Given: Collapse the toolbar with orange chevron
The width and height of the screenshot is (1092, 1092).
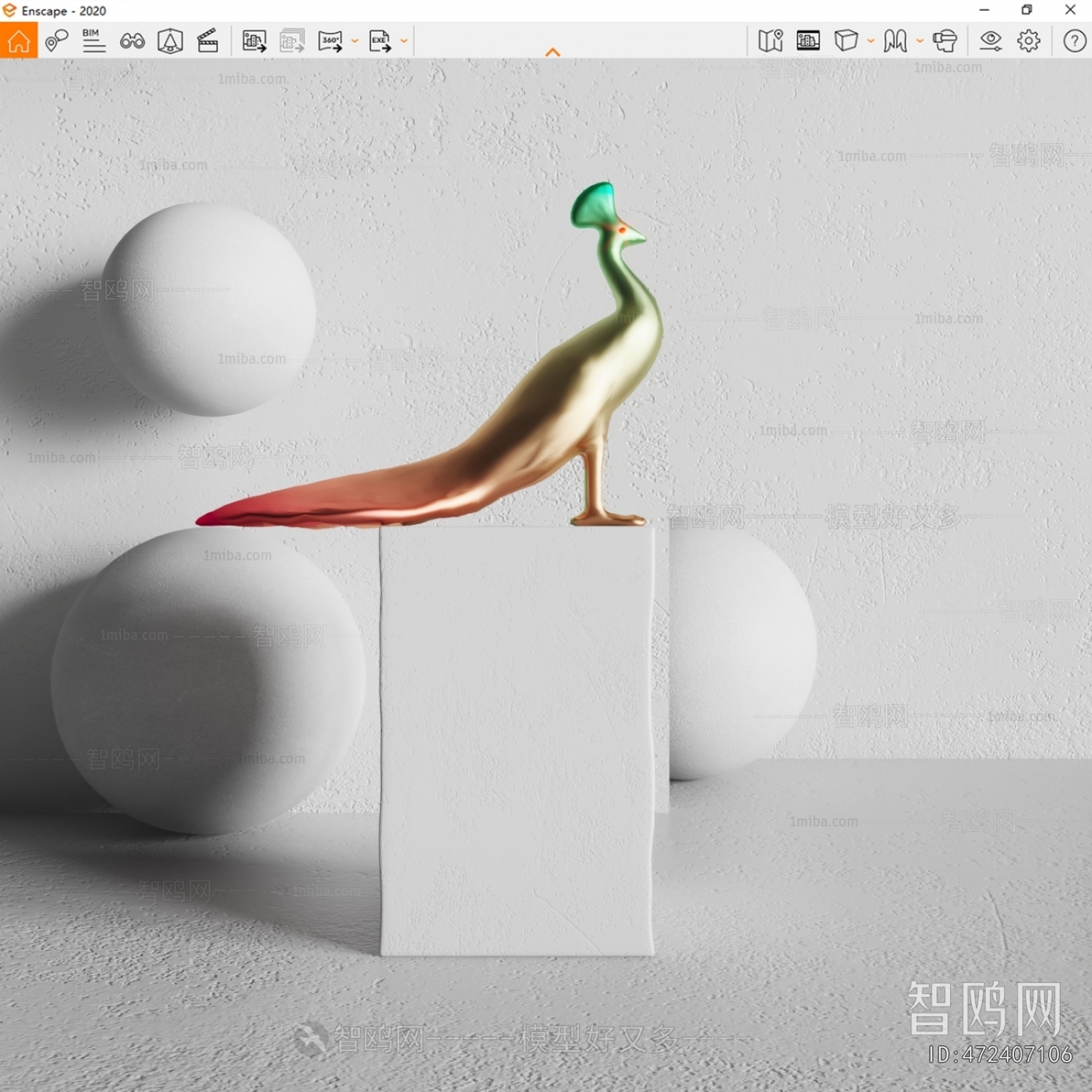Looking at the screenshot, I should tap(553, 52).
